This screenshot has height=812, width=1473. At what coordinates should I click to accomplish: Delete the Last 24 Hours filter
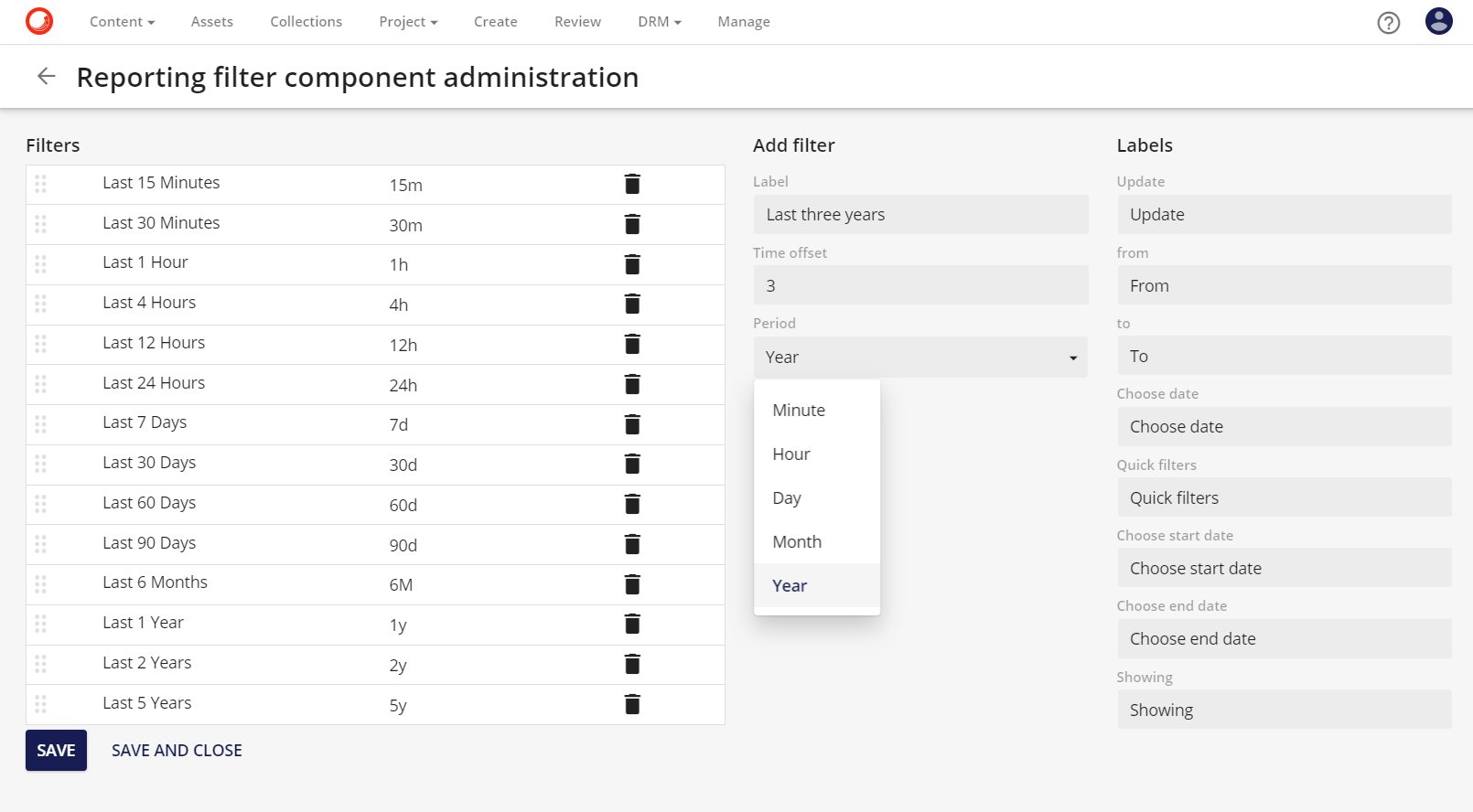(x=632, y=384)
